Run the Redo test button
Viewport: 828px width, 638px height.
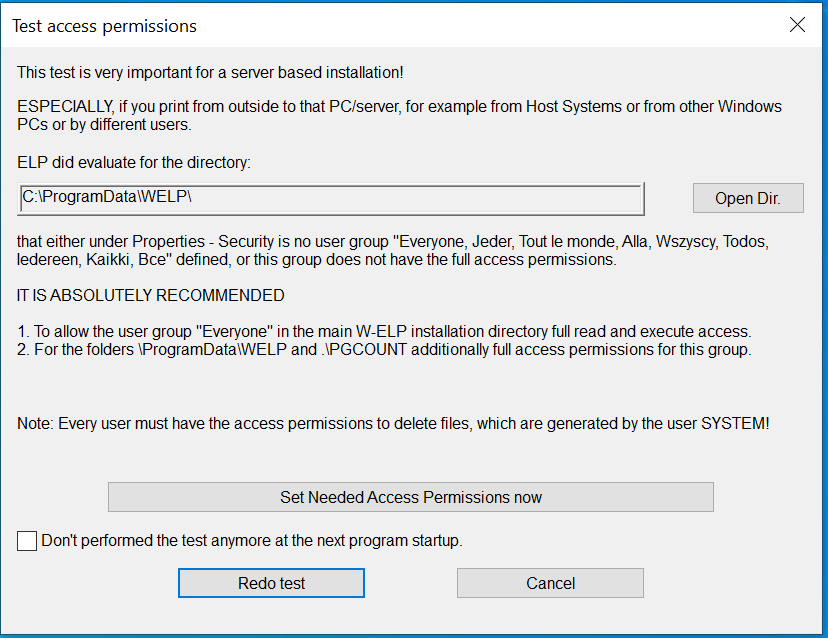(x=271, y=583)
